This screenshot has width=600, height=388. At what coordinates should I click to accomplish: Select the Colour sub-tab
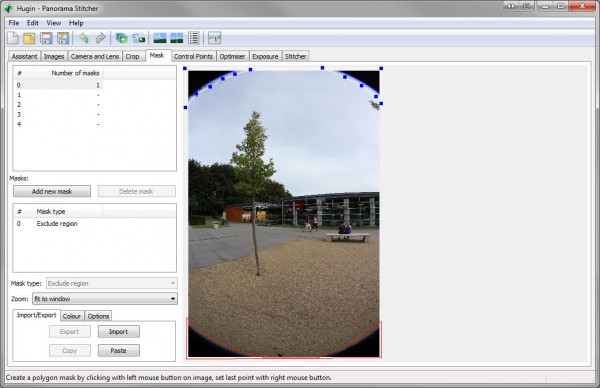(72, 316)
